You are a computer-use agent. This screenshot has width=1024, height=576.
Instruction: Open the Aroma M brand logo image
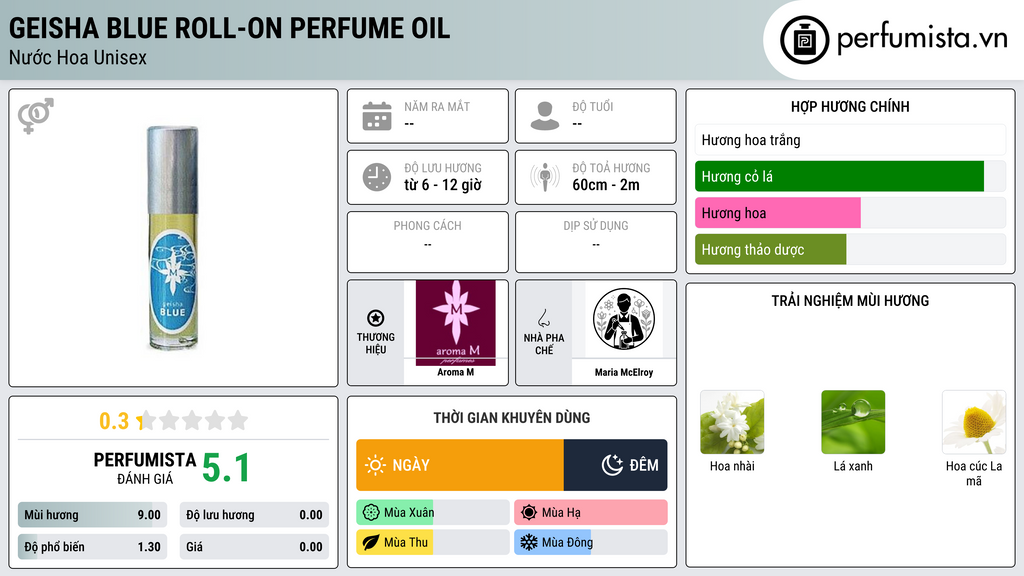coord(456,323)
